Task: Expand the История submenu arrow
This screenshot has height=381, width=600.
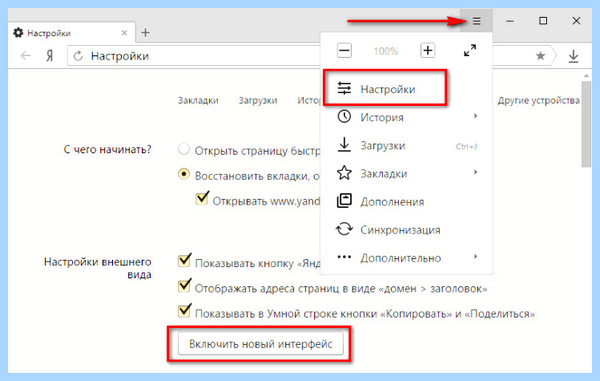Action: (475, 116)
